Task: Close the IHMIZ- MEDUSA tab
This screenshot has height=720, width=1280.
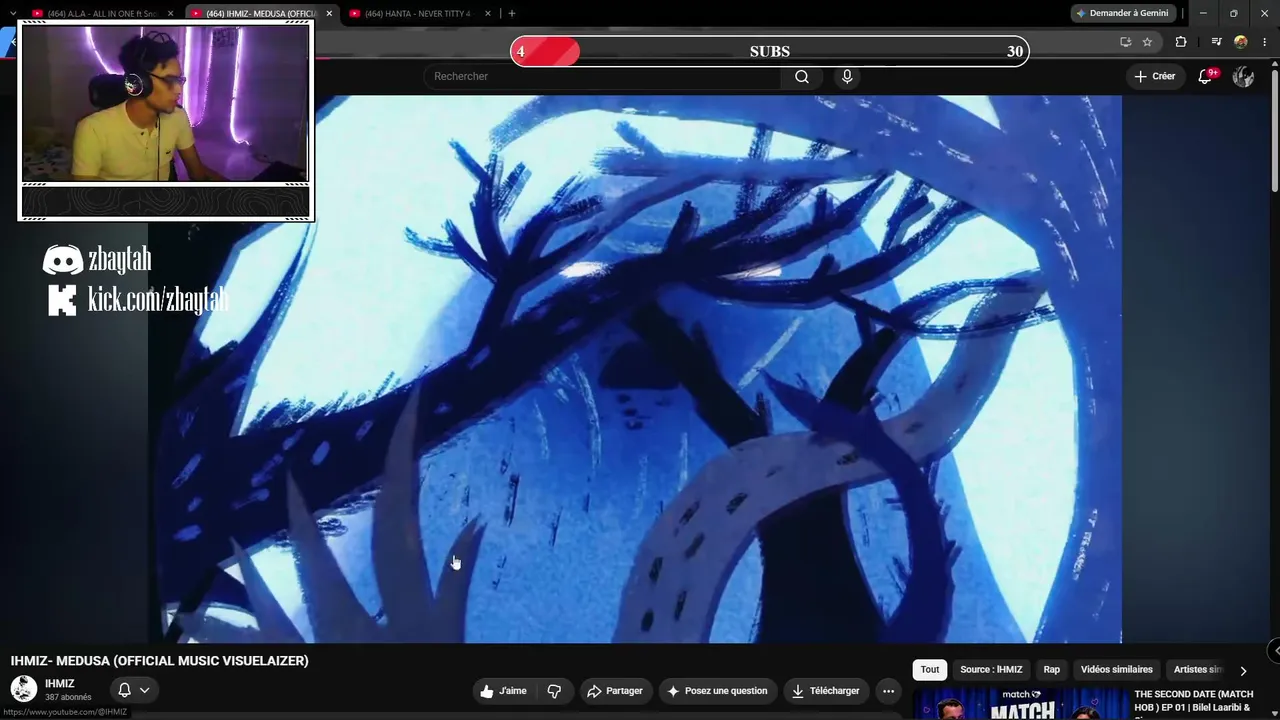Action: [x=329, y=14]
